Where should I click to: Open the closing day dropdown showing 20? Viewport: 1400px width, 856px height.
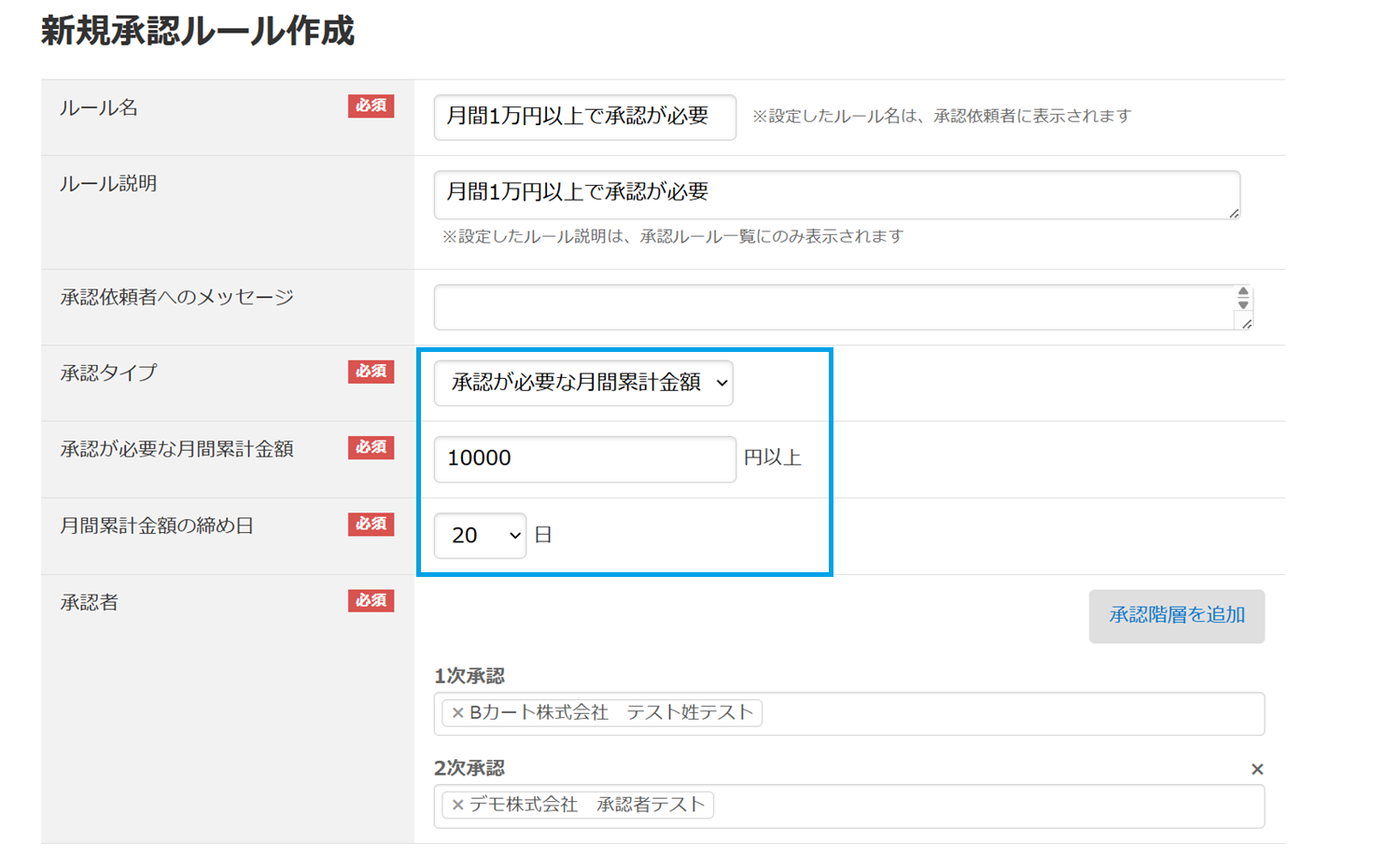pos(480,535)
